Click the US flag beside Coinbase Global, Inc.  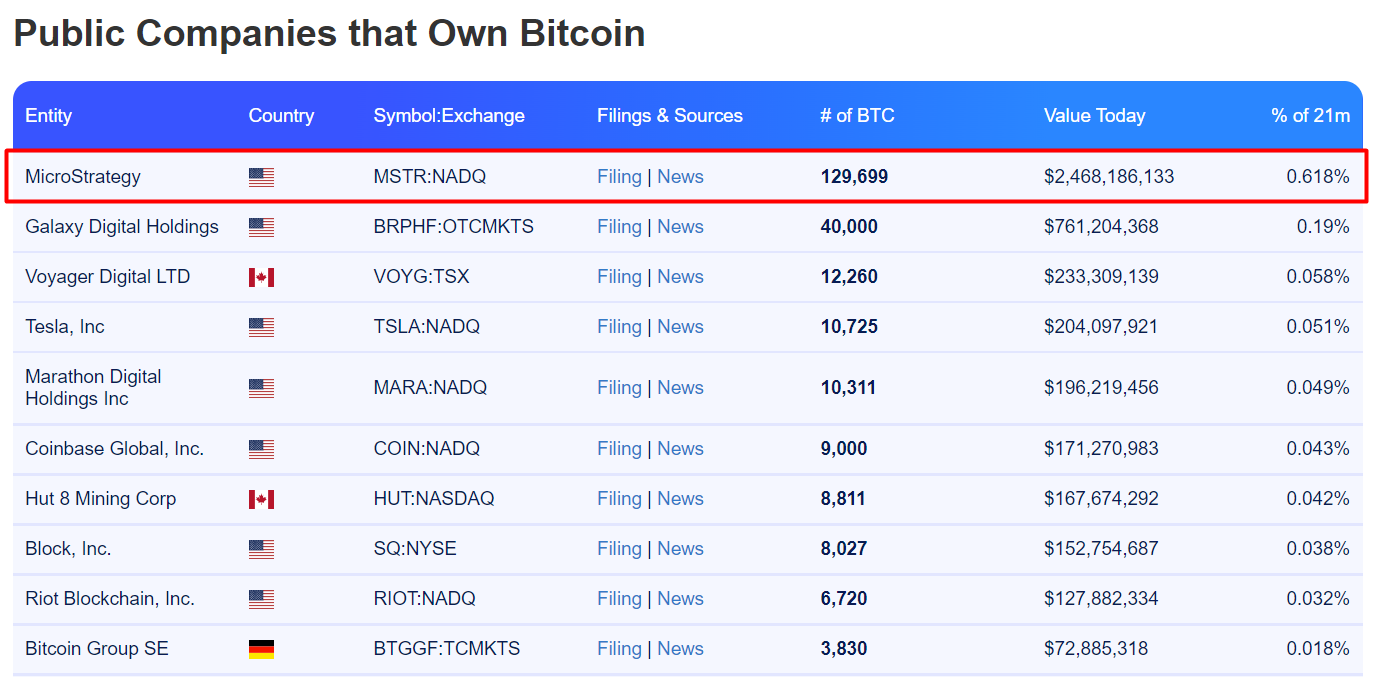(261, 450)
